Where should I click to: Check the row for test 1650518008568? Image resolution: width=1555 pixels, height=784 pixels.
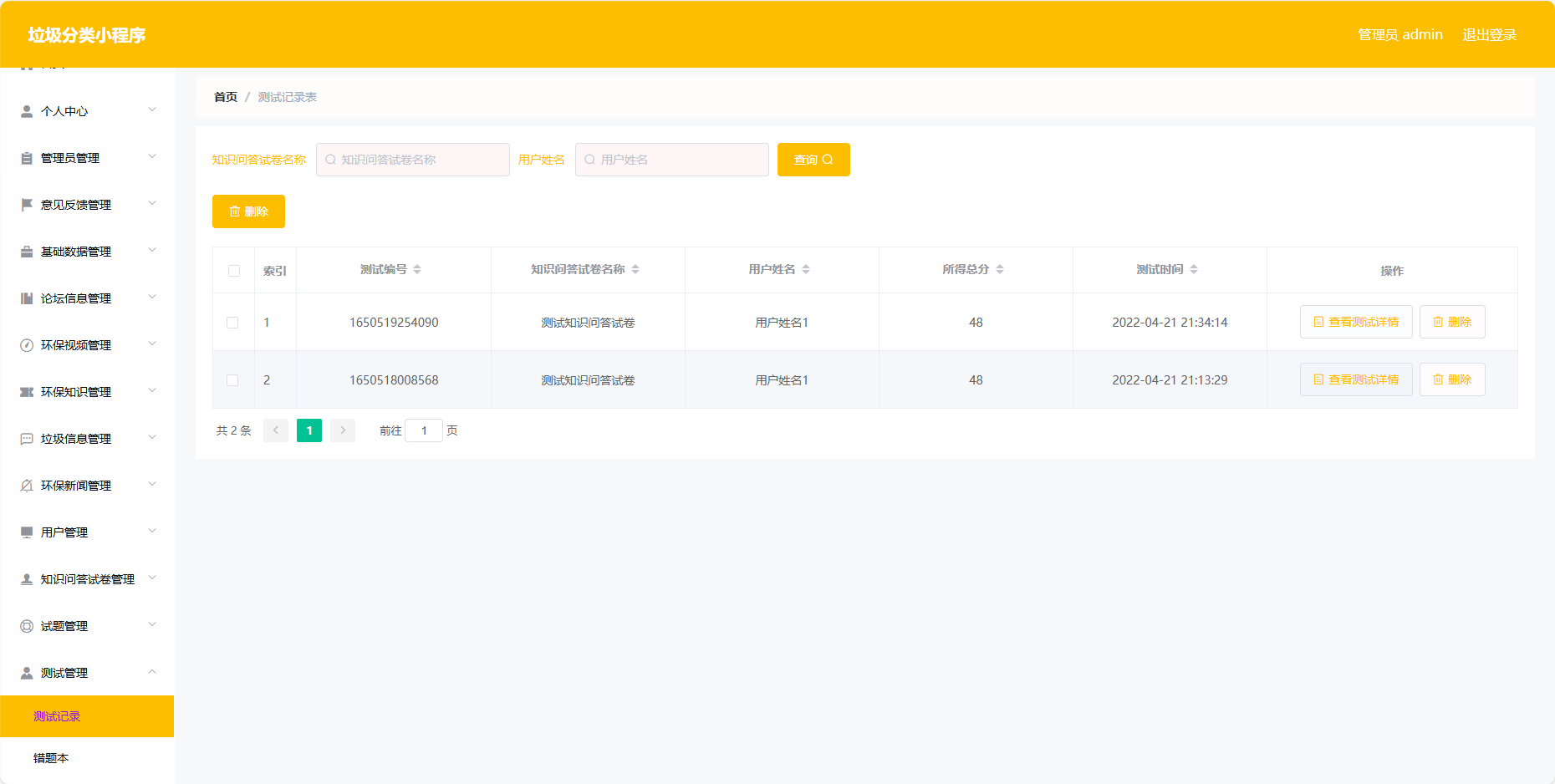click(x=232, y=380)
